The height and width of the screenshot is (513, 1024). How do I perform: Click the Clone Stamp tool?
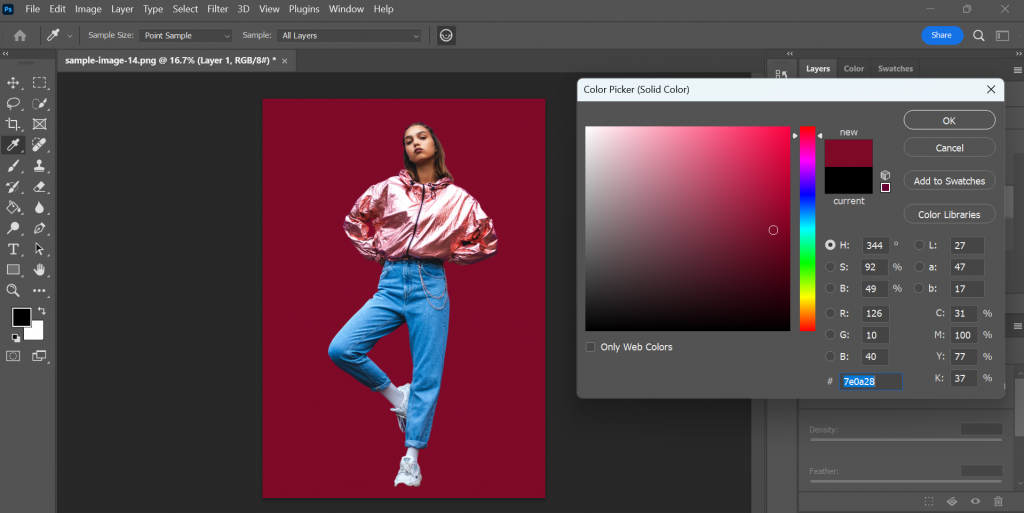40,166
